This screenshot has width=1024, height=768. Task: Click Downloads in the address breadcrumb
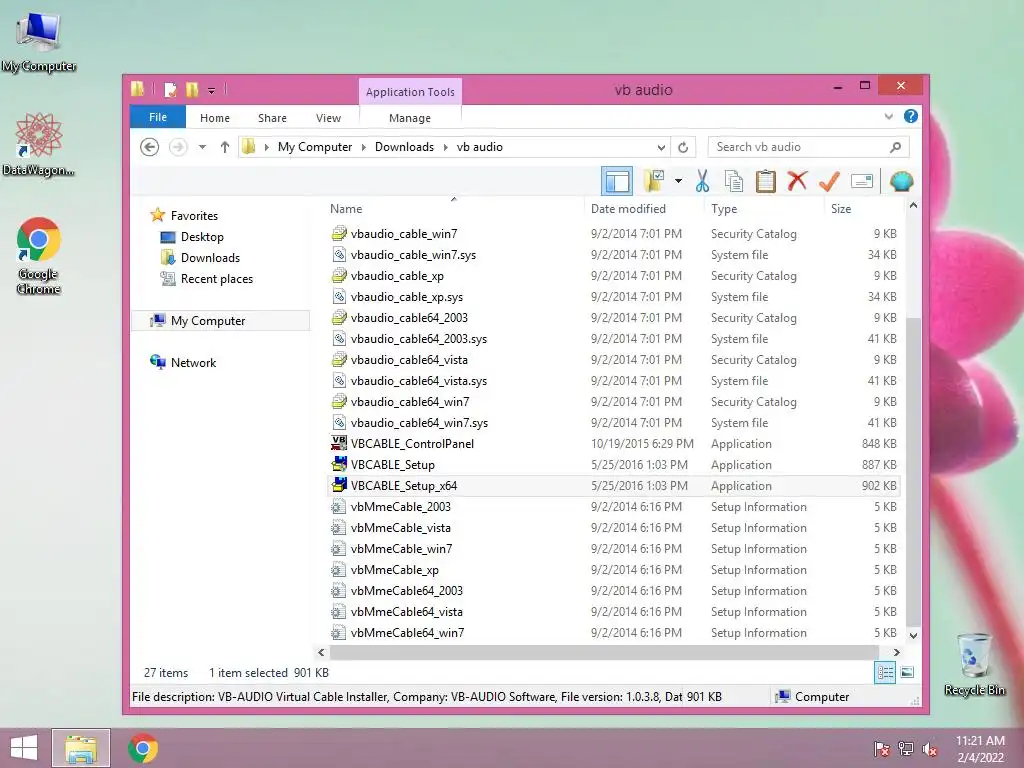404,147
